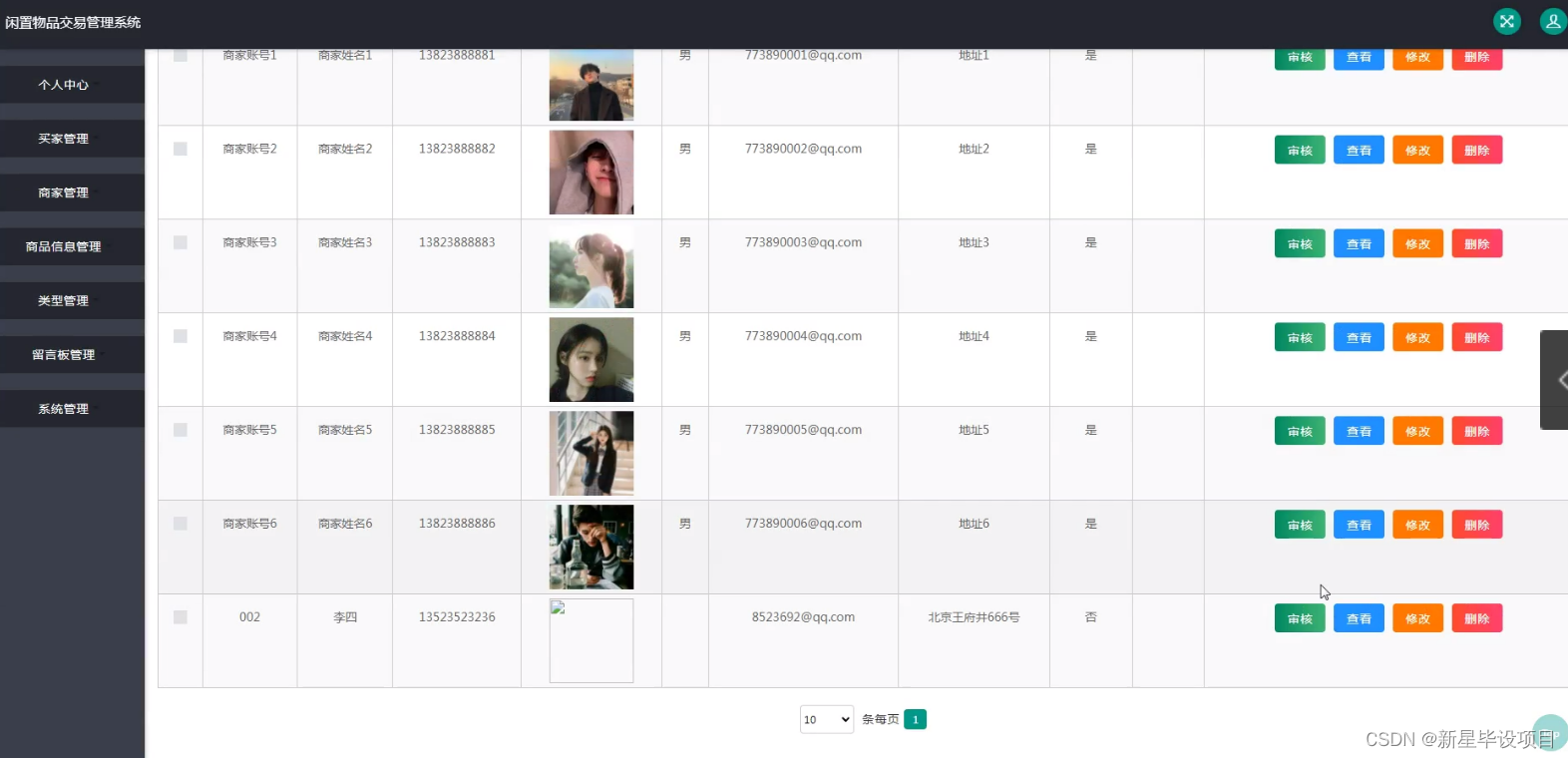Click the green fullscreen toggle icon in header
Image resolution: width=1568 pixels, height=758 pixels.
point(1506,21)
